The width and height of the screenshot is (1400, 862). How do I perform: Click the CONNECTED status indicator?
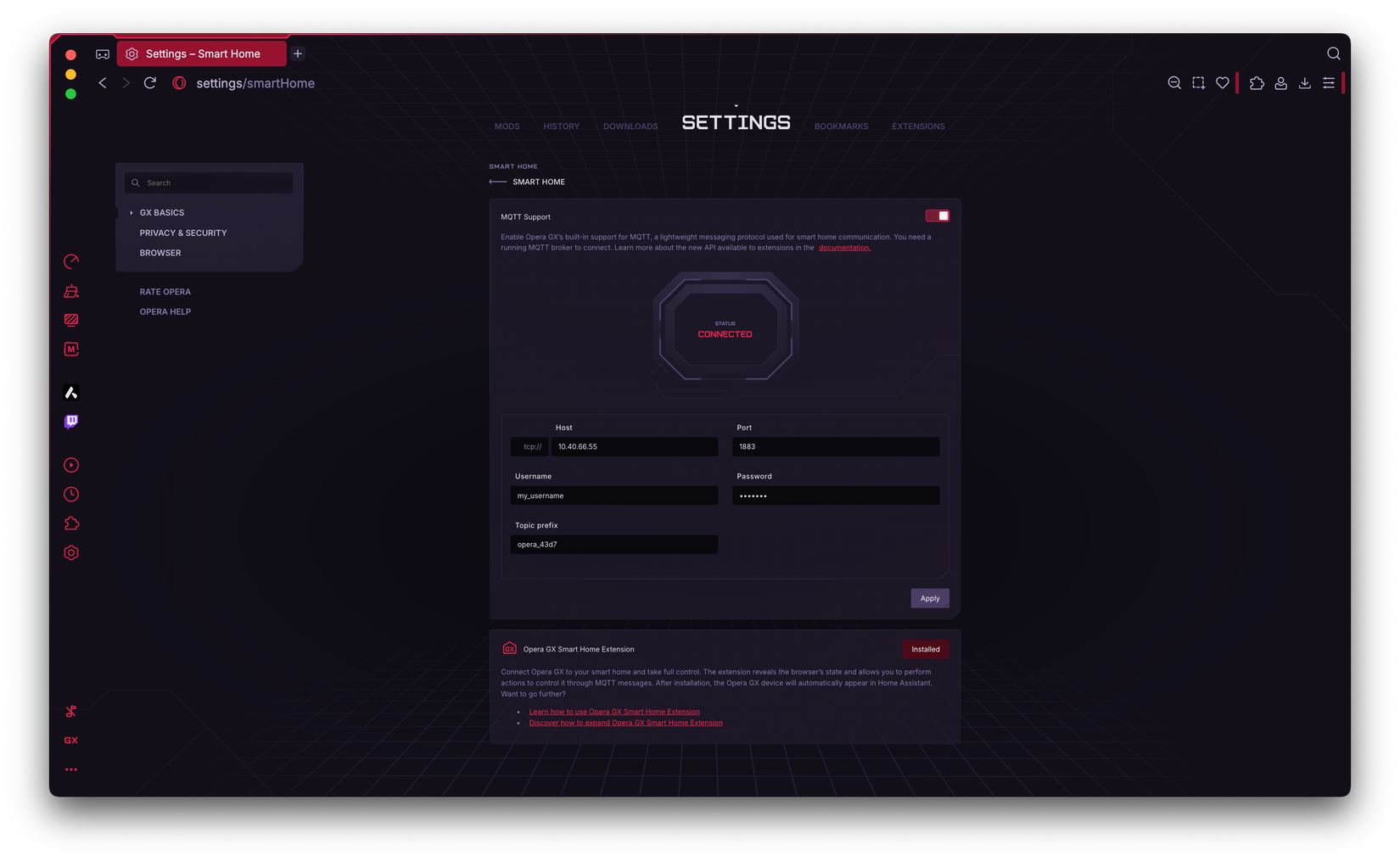725,334
